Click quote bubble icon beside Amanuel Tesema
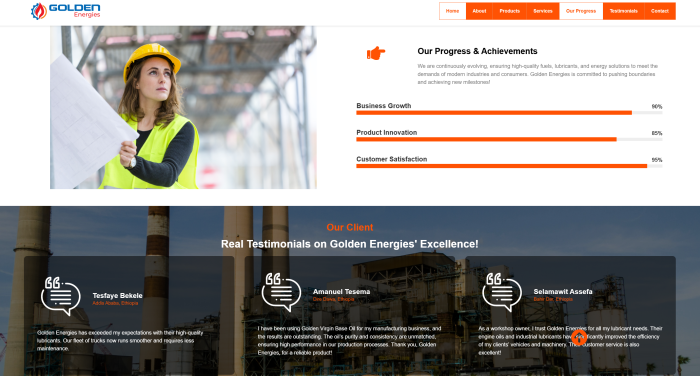Image resolution: width=700 pixels, height=376 pixels. click(x=281, y=292)
